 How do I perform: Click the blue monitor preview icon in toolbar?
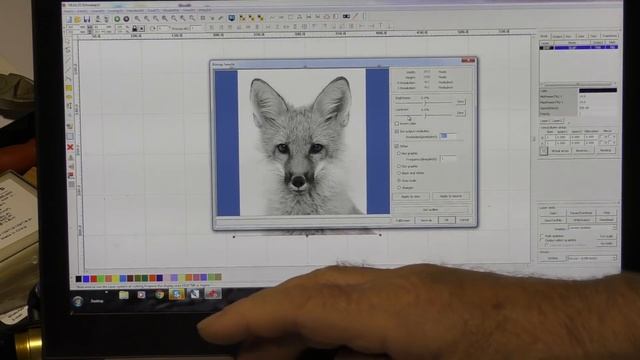click(231, 18)
